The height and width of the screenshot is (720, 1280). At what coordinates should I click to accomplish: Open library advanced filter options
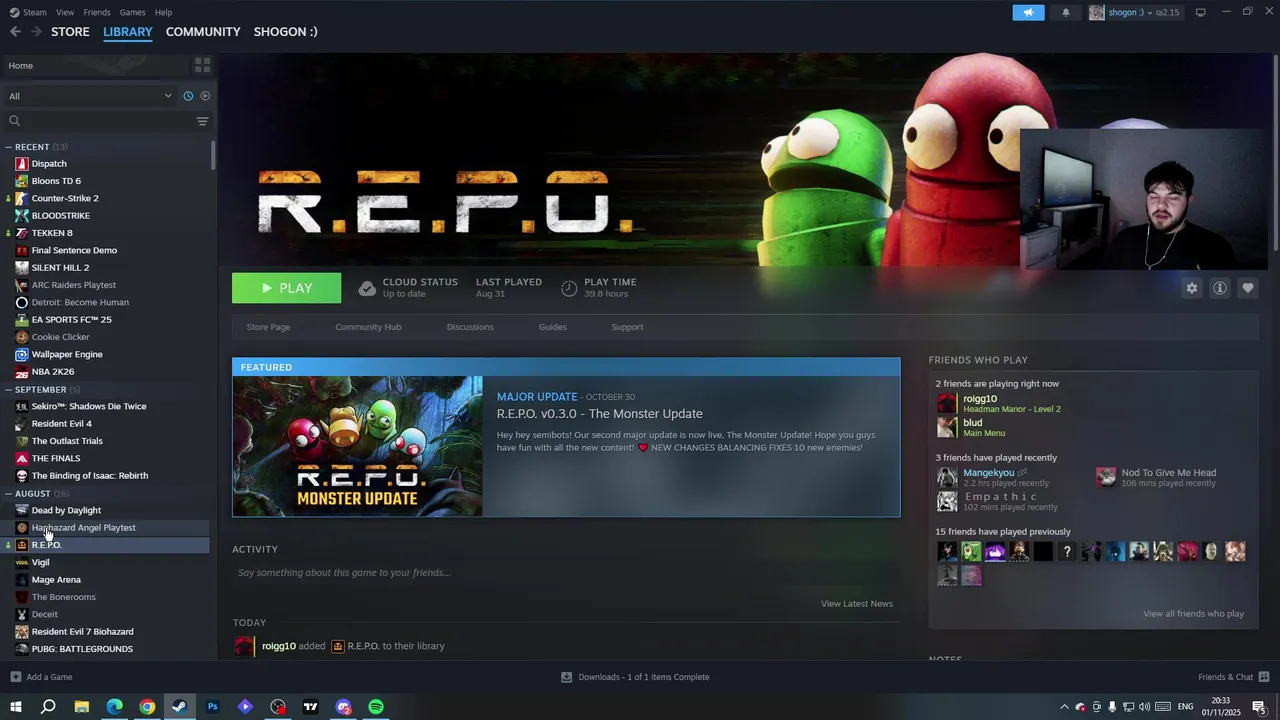pyautogui.click(x=202, y=121)
